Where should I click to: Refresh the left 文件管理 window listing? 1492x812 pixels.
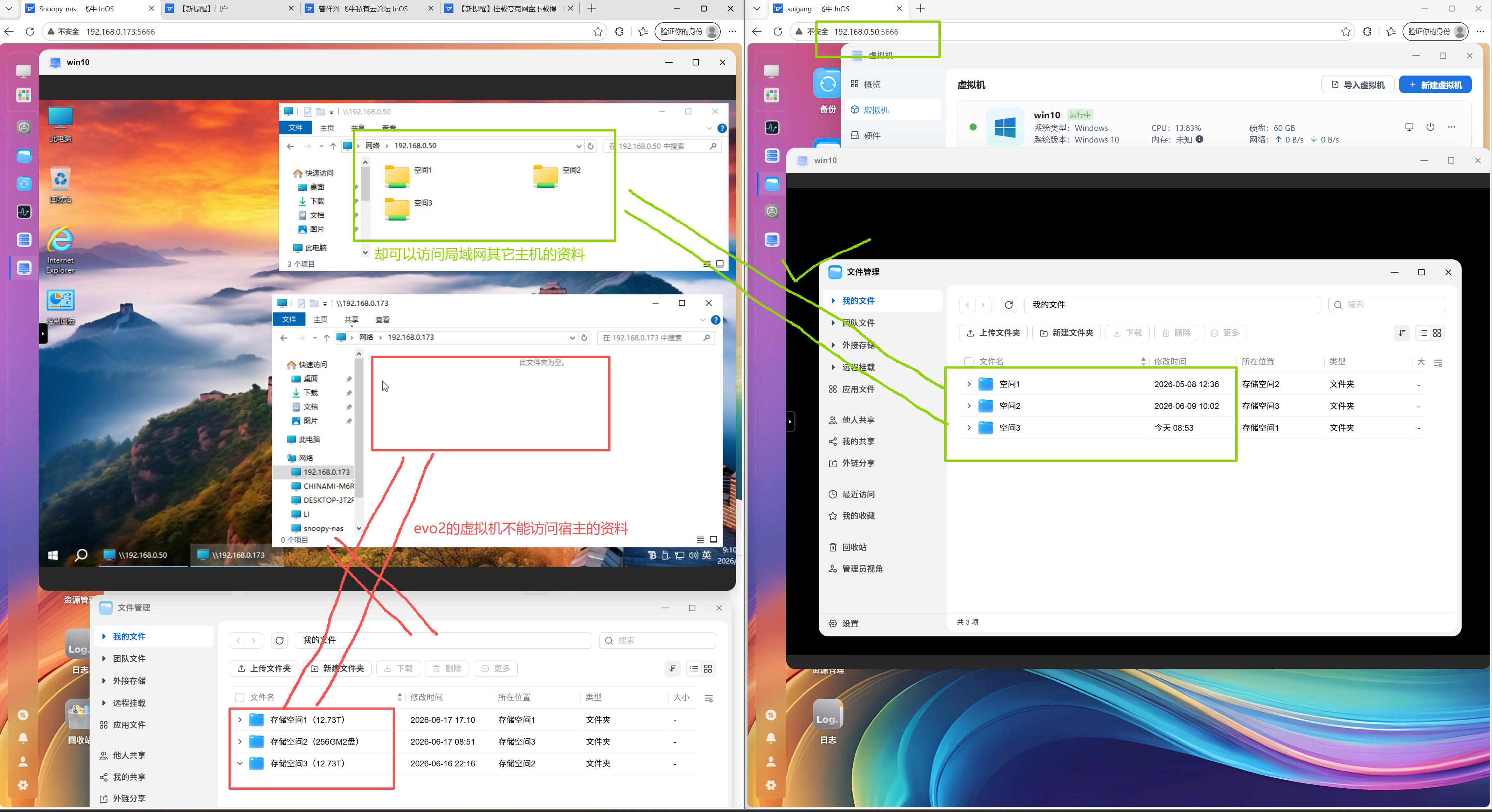point(279,640)
